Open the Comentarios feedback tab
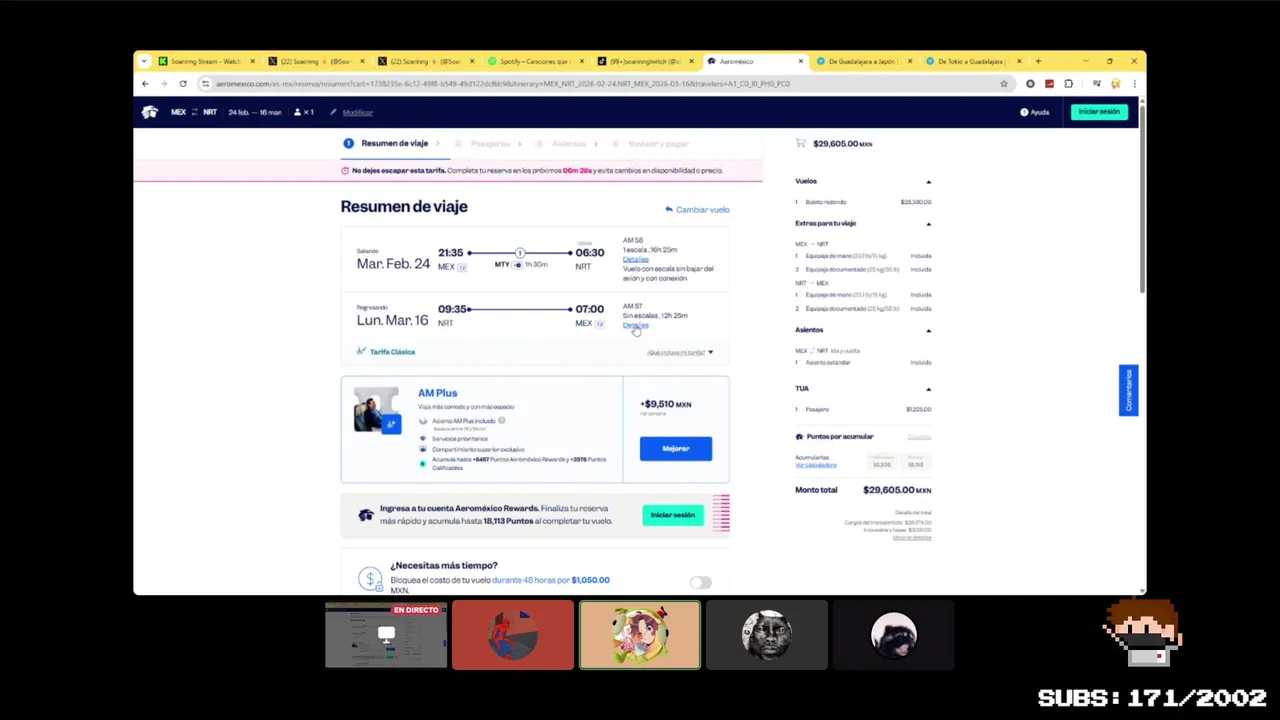Viewport: 1280px width, 720px height. click(1128, 390)
